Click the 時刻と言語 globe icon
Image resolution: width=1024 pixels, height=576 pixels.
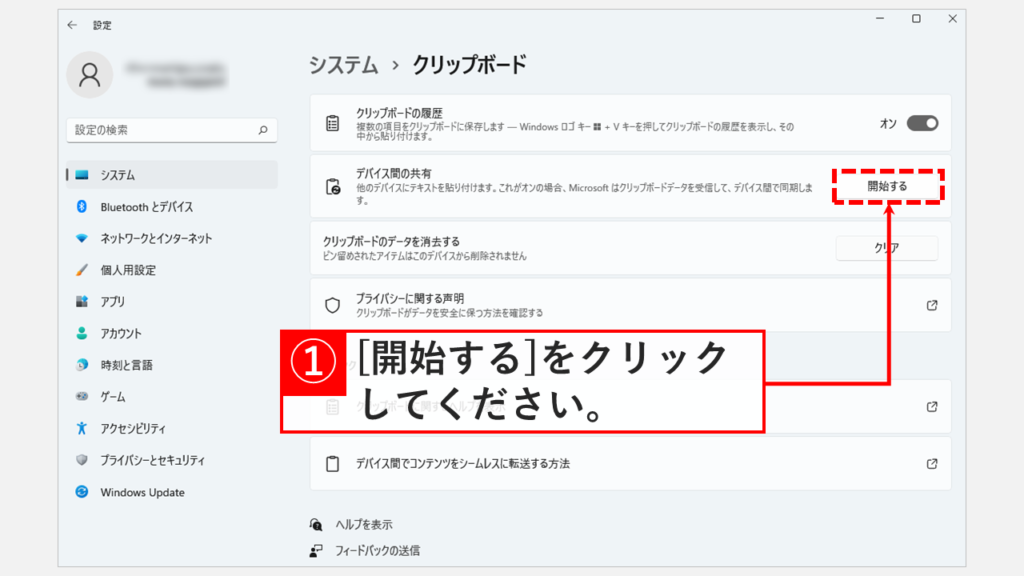coord(82,365)
